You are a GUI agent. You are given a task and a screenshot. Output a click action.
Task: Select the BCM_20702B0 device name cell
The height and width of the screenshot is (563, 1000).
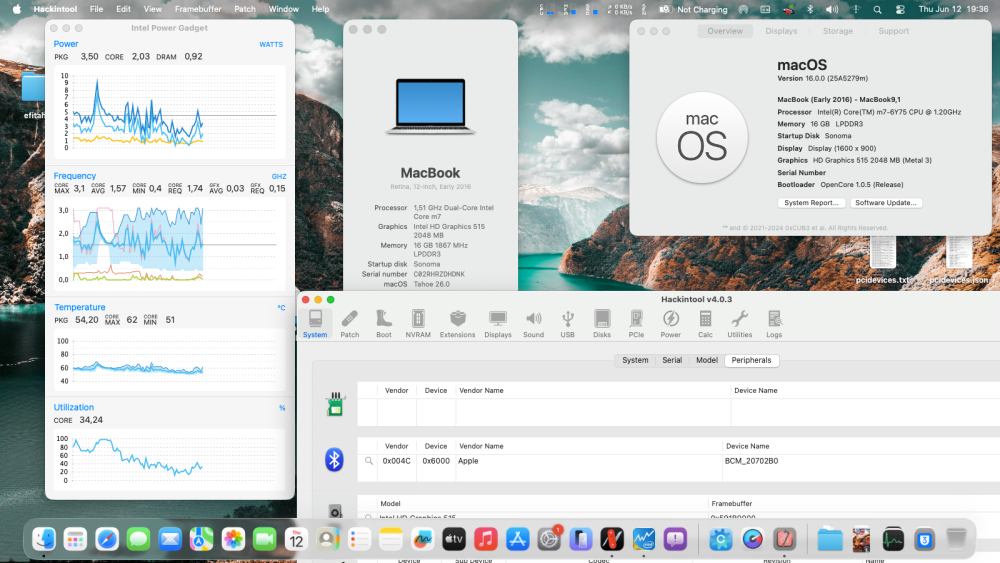(751, 461)
